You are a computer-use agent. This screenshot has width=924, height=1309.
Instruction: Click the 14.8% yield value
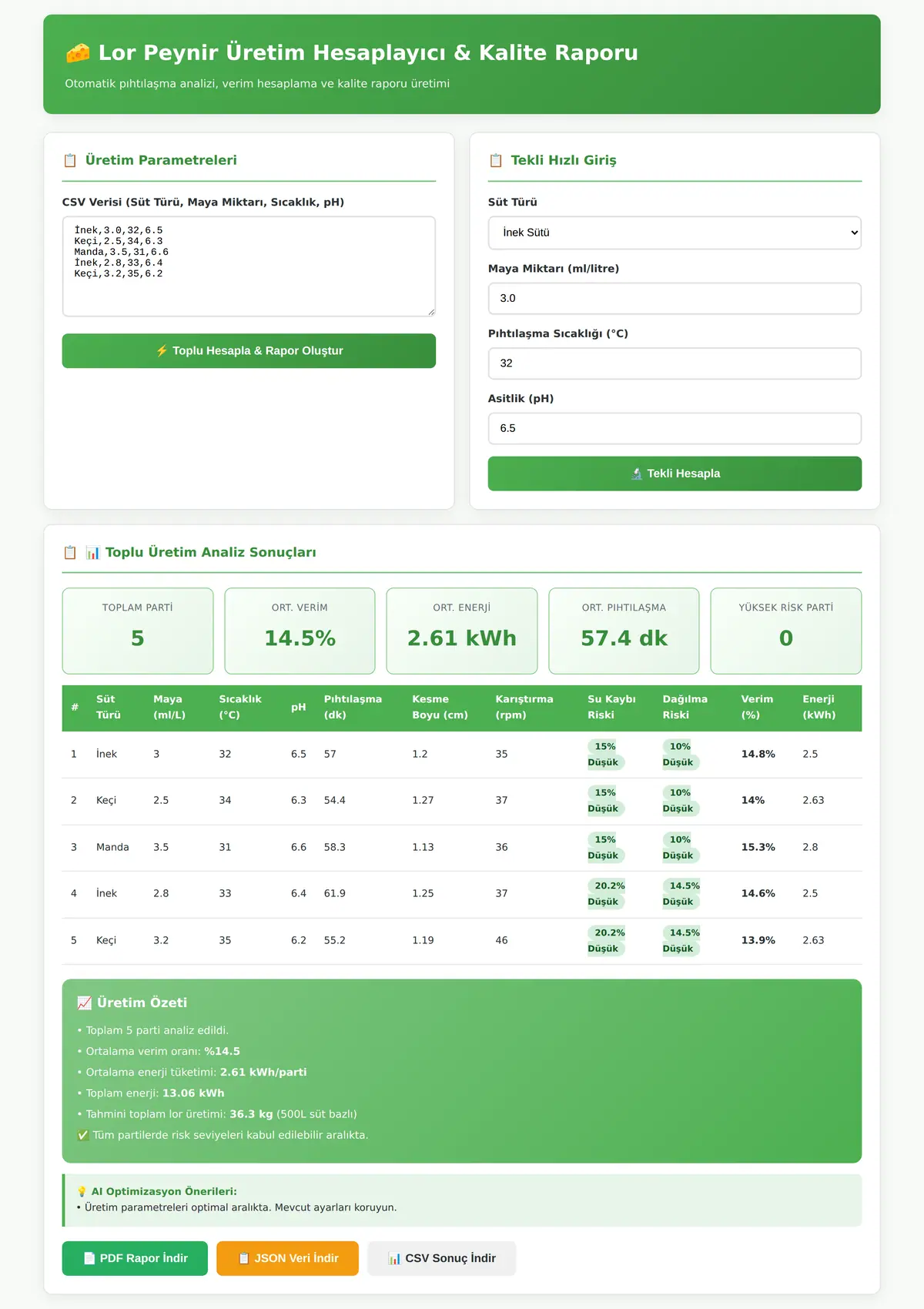tap(758, 754)
